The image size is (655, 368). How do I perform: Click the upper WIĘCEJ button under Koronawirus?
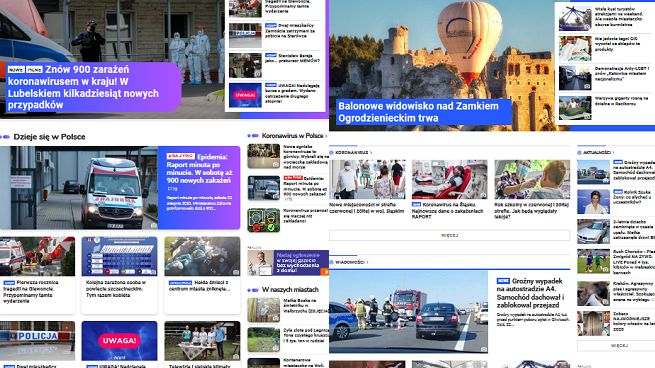click(449, 236)
